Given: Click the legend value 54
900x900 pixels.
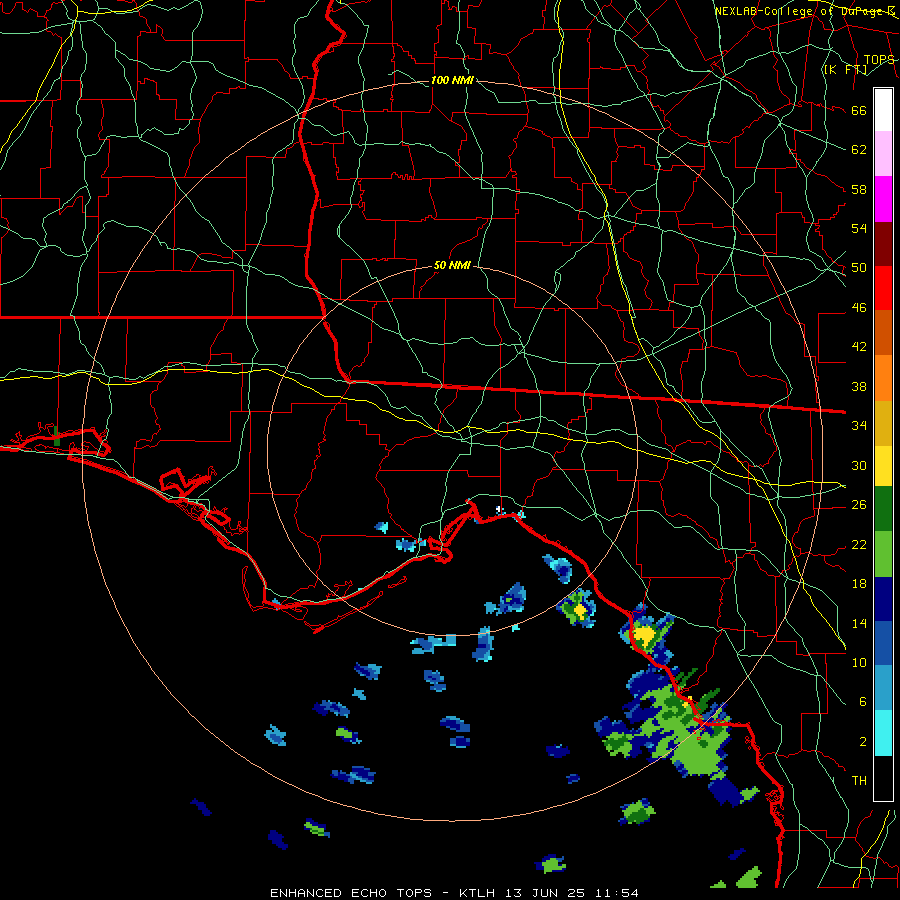Looking at the screenshot, I should click(859, 228).
